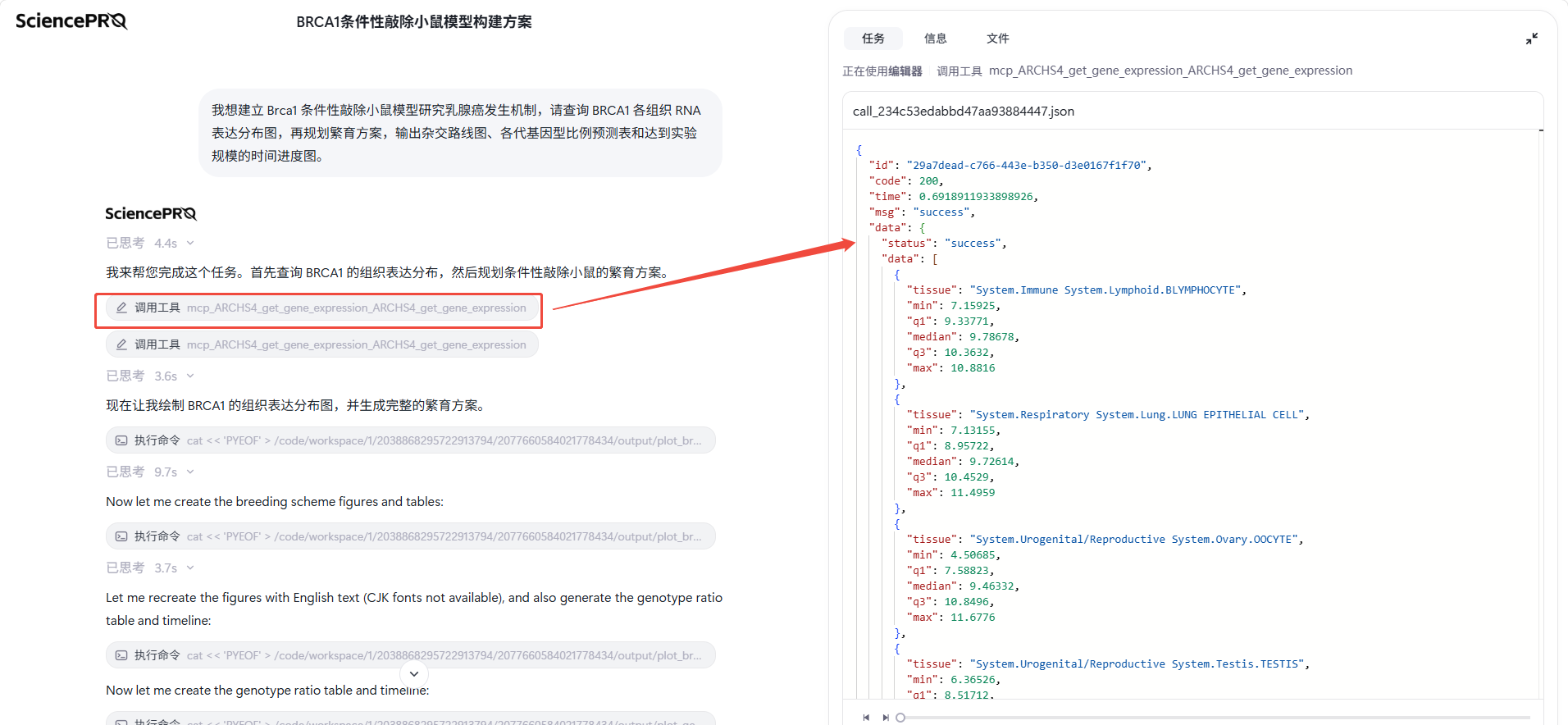The width and height of the screenshot is (1568, 725).
Task: Expand the 已思考 3.7s thinking section
Action: pos(150,568)
